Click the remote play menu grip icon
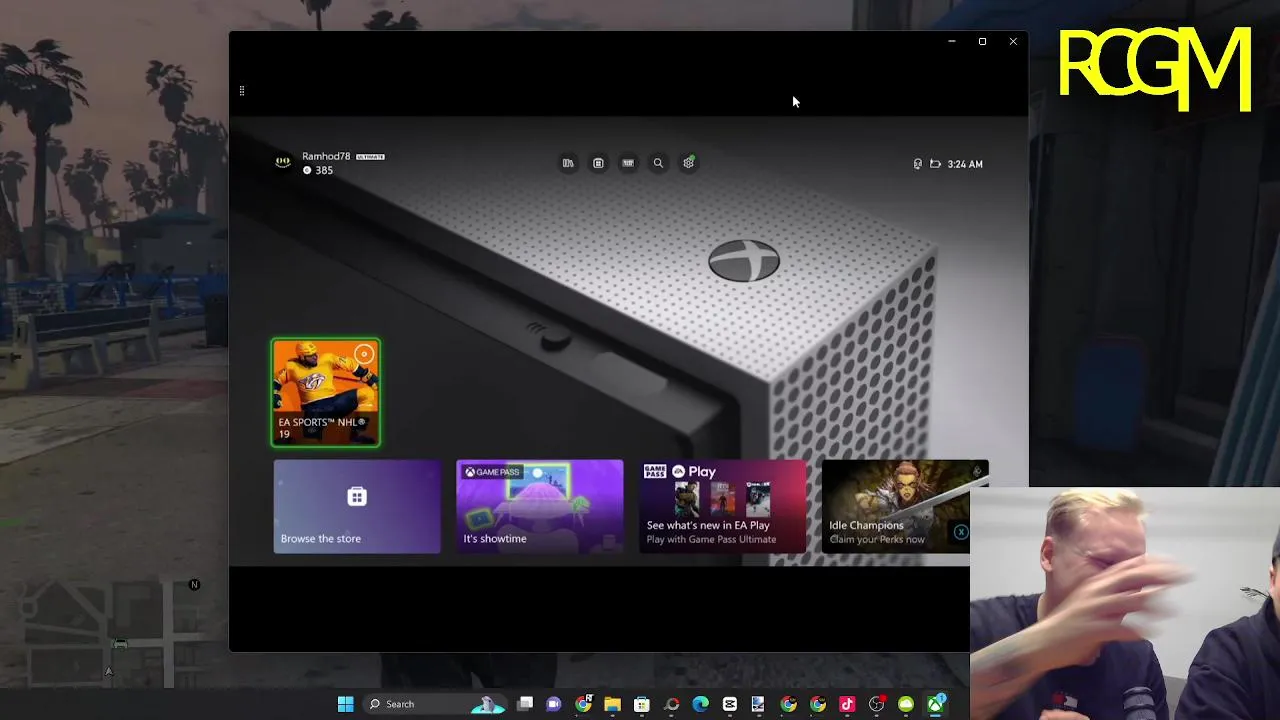 [242, 91]
